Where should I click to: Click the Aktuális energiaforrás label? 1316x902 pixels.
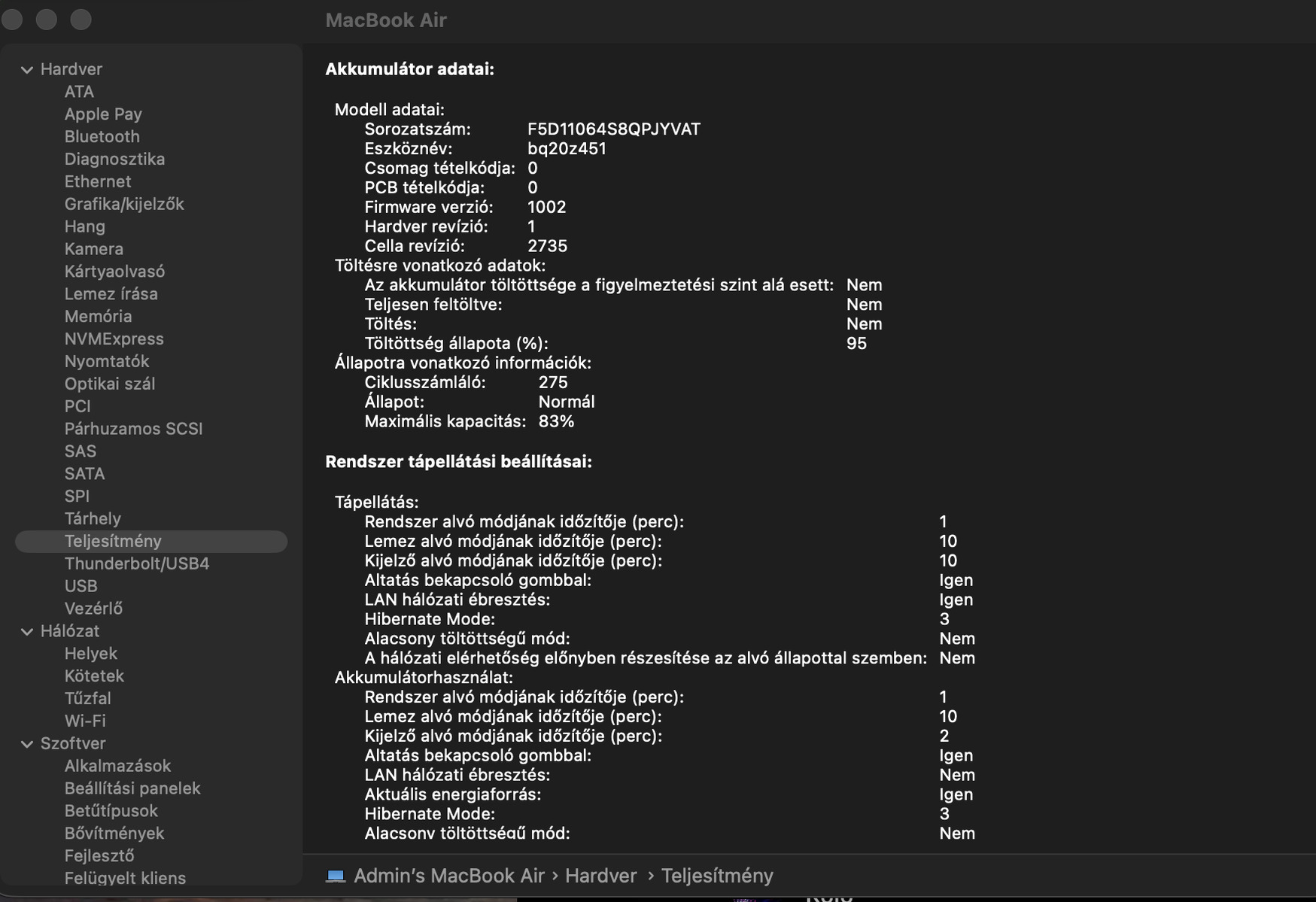453,795
